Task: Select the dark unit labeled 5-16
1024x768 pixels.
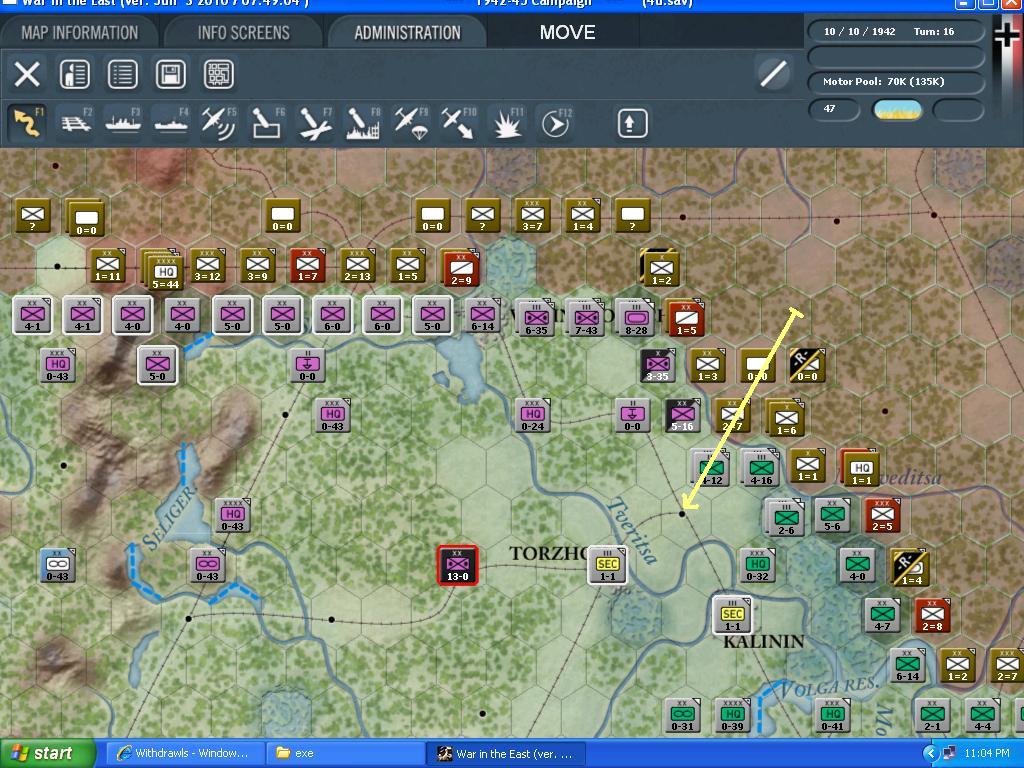Action: 682,416
